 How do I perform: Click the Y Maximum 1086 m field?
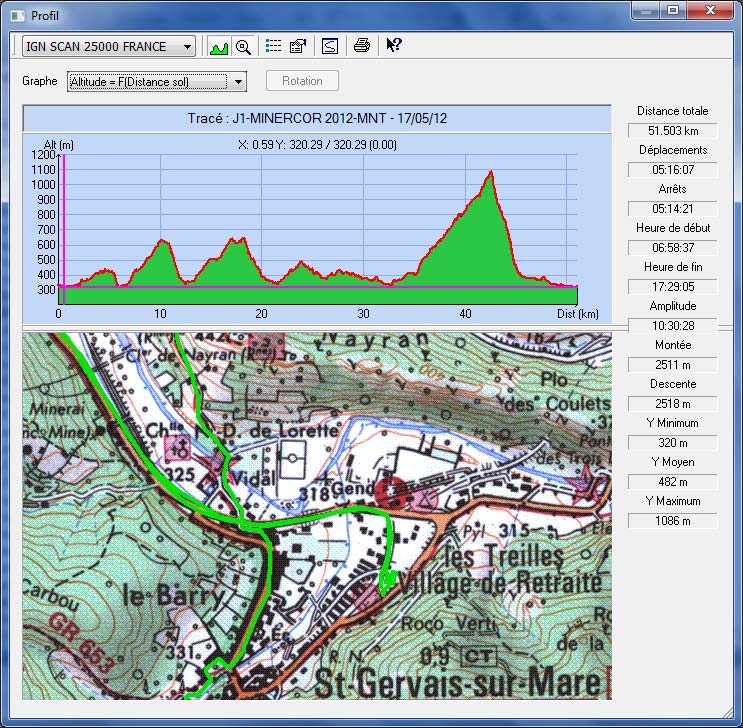point(672,521)
